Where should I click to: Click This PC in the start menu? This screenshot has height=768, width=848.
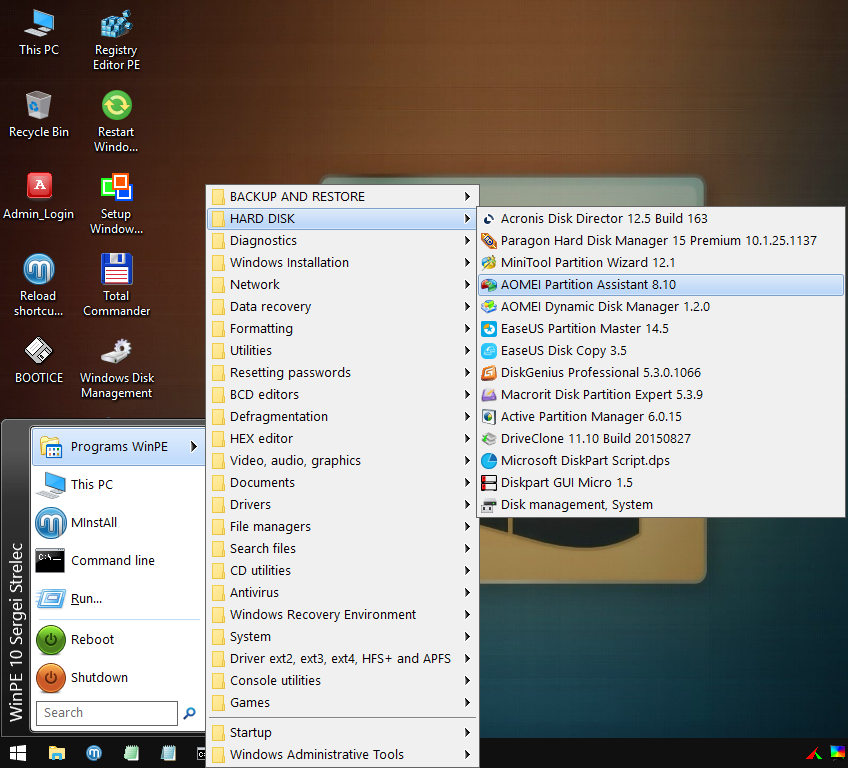click(118, 485)
